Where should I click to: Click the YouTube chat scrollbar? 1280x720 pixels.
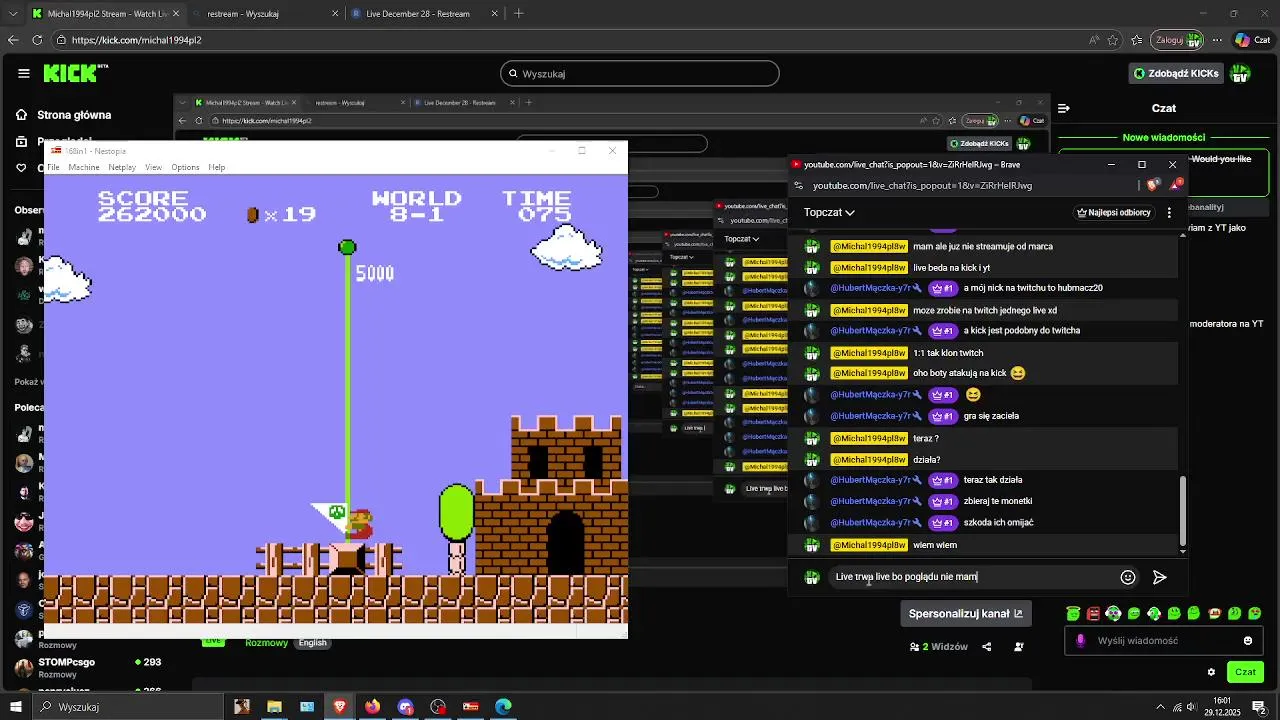1183,512
